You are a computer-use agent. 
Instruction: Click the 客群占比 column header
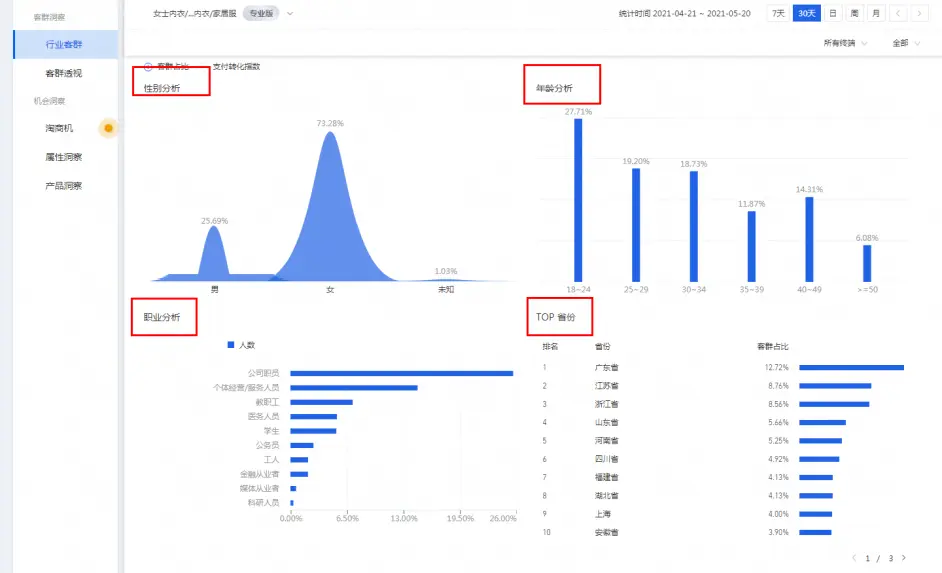click(773, 347)
